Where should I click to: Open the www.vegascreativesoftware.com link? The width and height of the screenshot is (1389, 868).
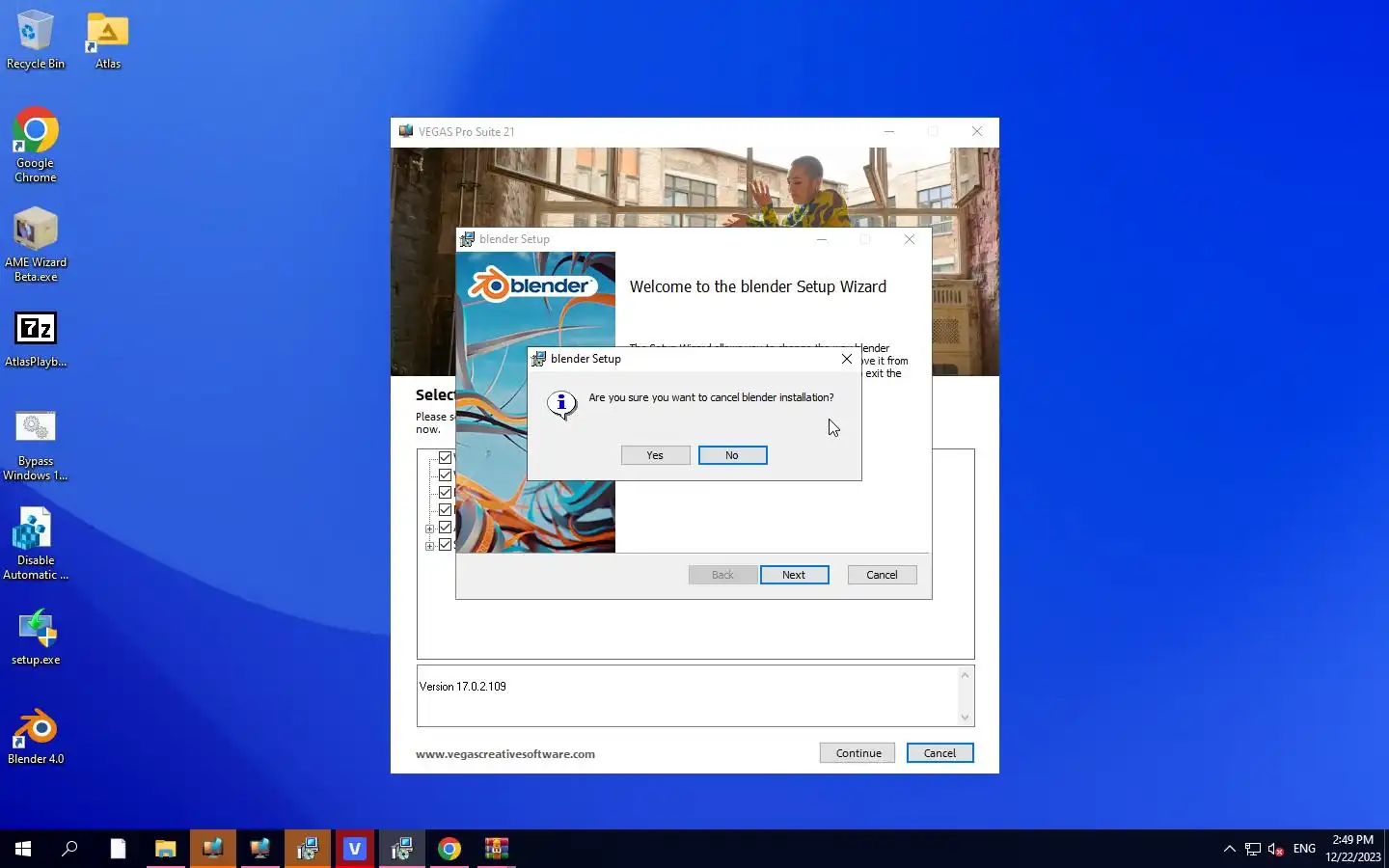click(505, 754)
